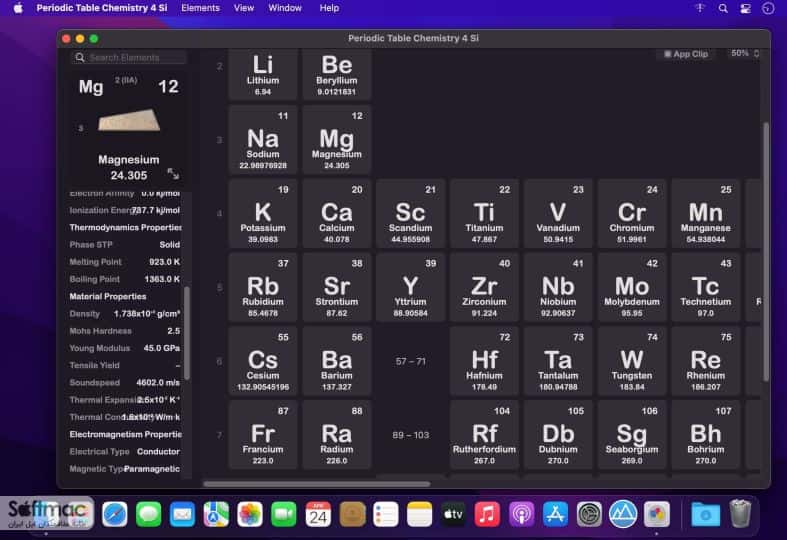This screenshot has width=787, height=540.
Task: Select the Rhenium element tile
Action: 706,361
